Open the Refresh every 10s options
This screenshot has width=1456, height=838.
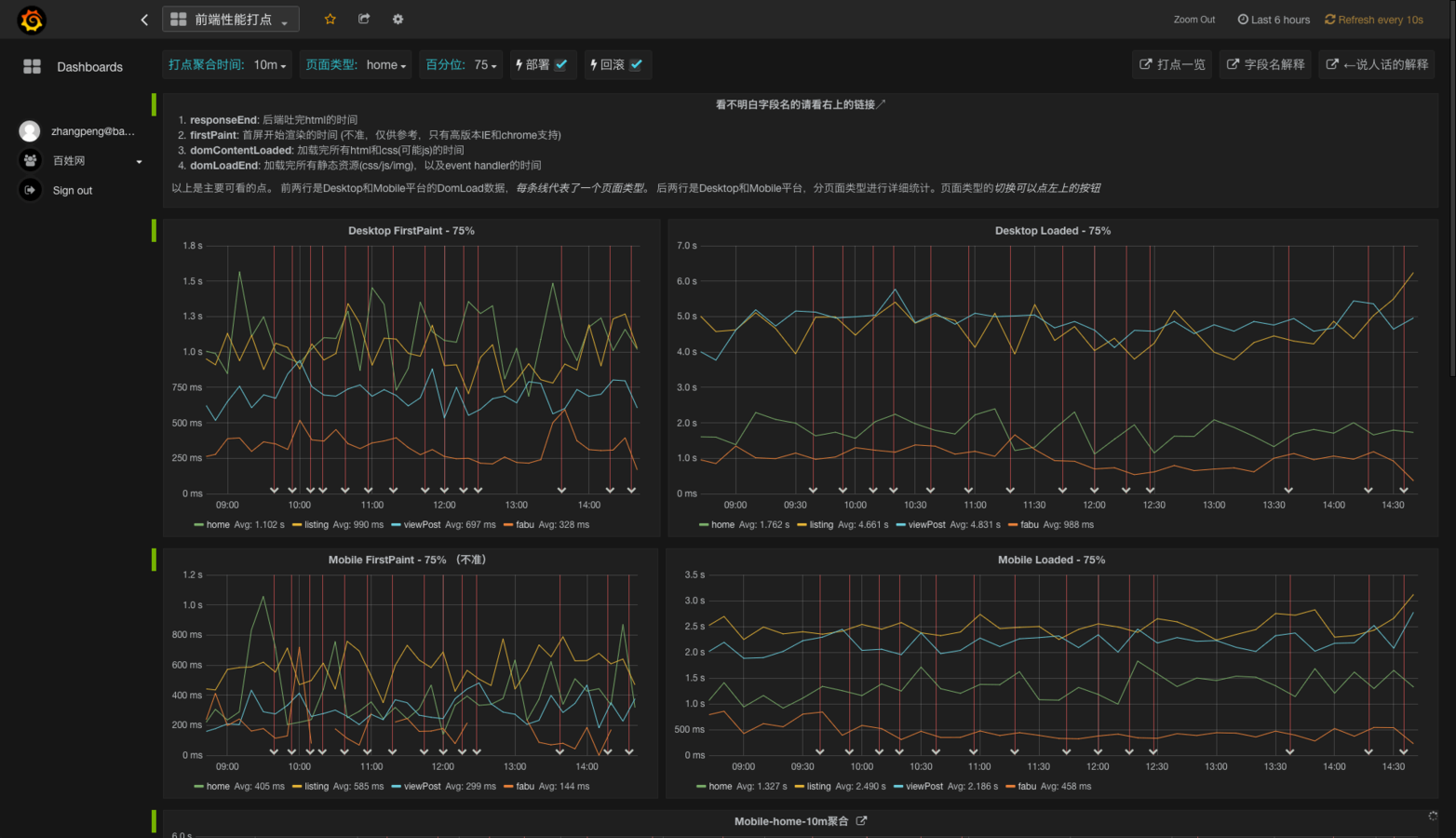1374,20
